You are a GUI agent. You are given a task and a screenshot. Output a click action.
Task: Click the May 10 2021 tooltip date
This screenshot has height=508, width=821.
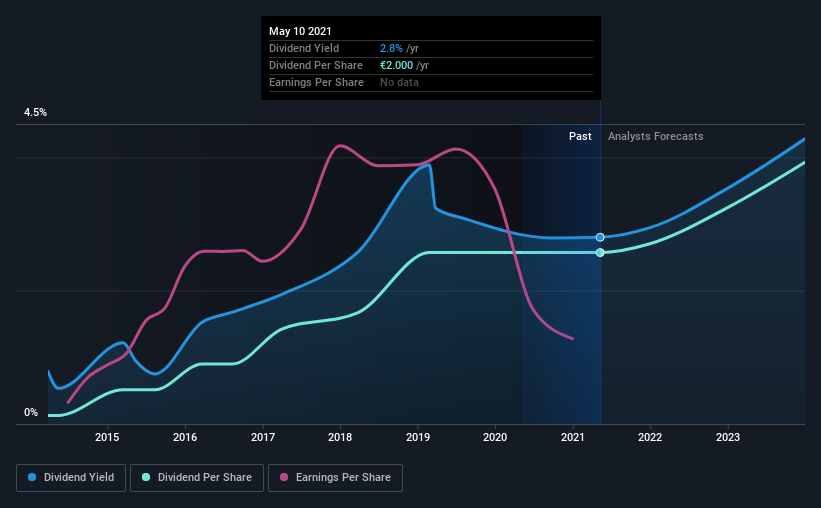pos(300,31)
